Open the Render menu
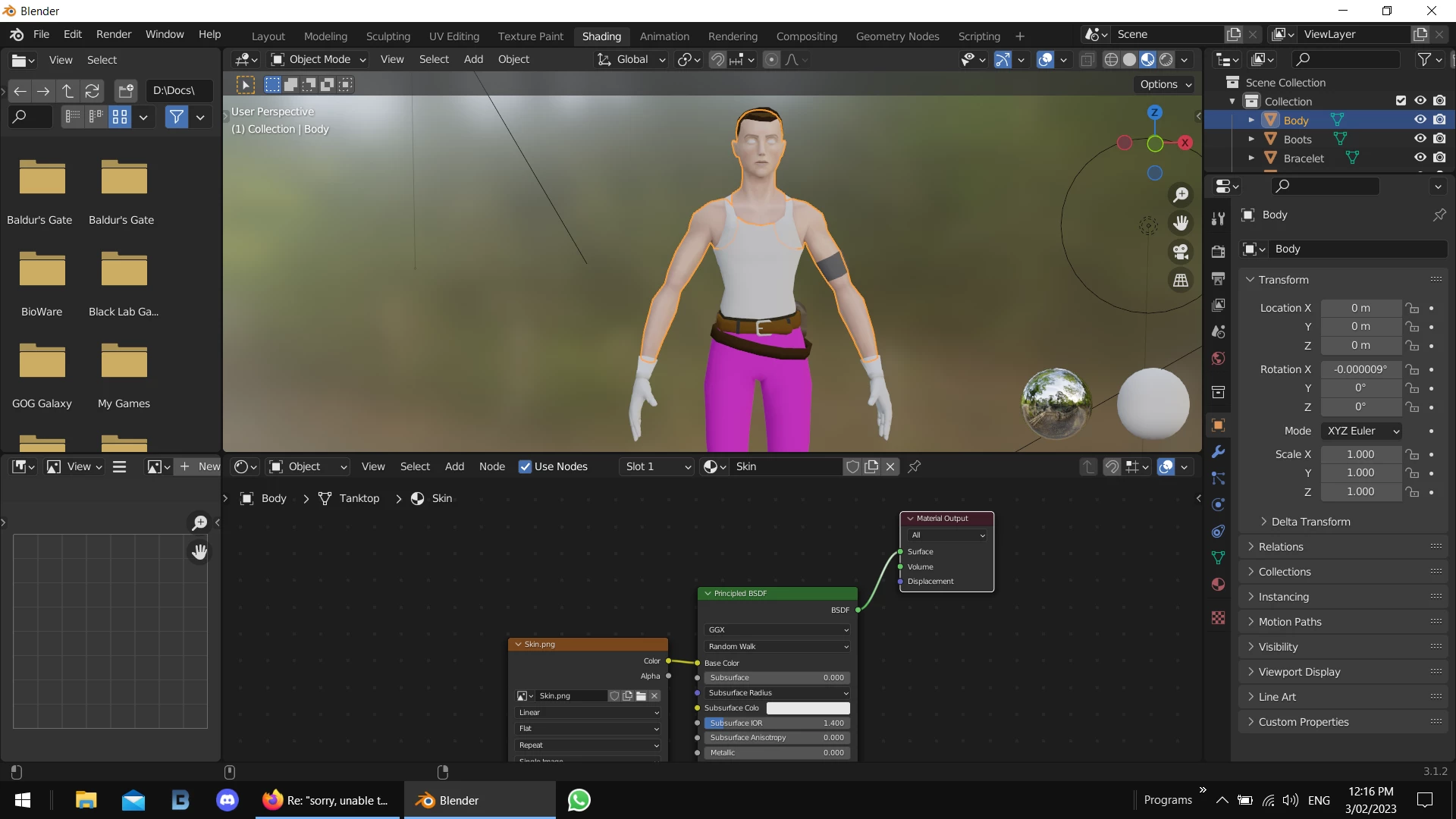 point(113,34)
